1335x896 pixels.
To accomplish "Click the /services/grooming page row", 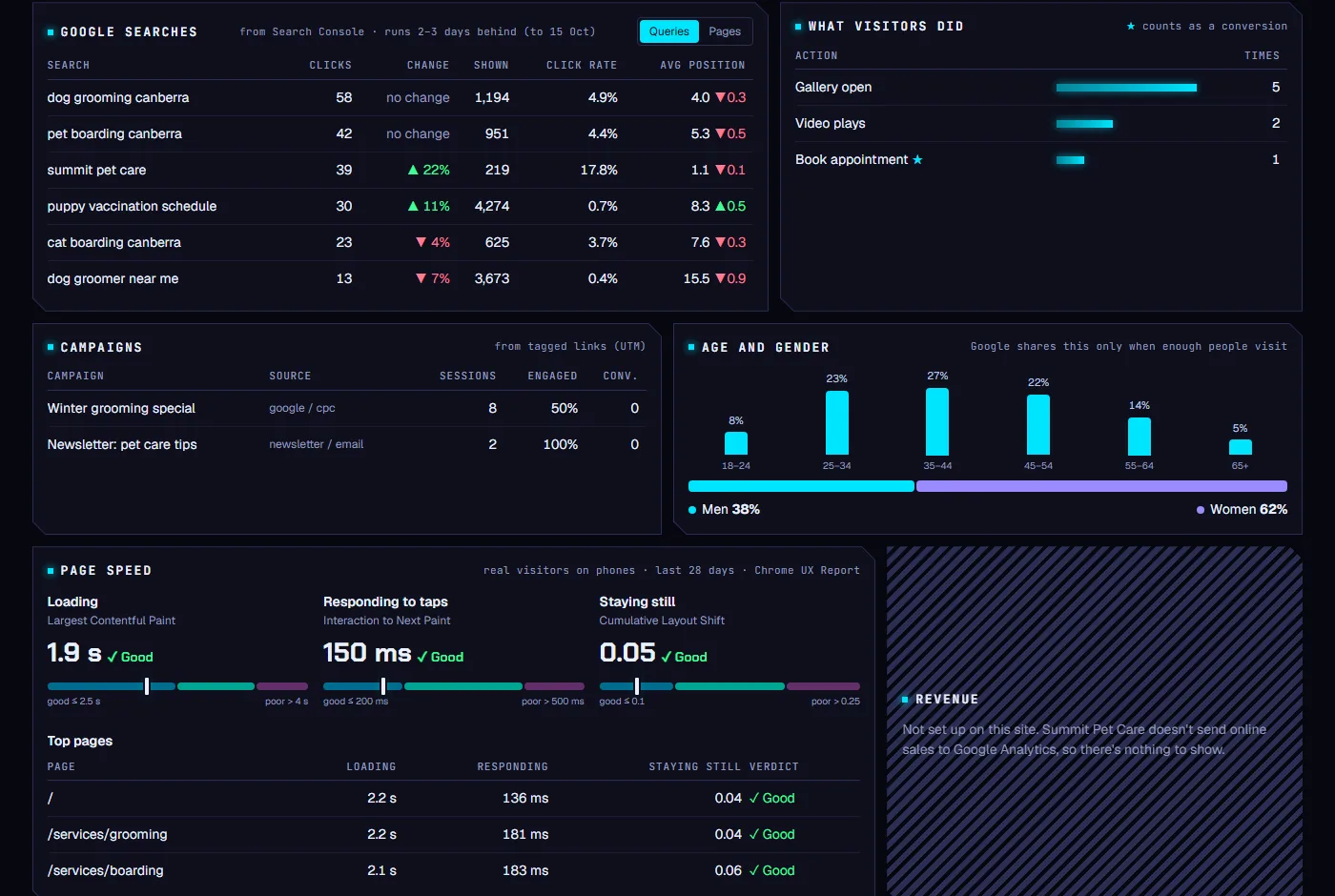I will [454, 834].
